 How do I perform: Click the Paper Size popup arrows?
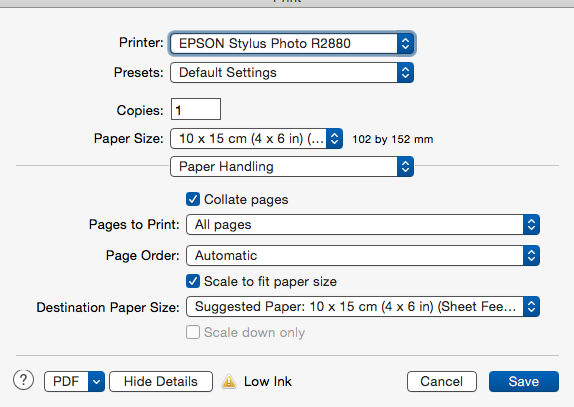[334, 138]
